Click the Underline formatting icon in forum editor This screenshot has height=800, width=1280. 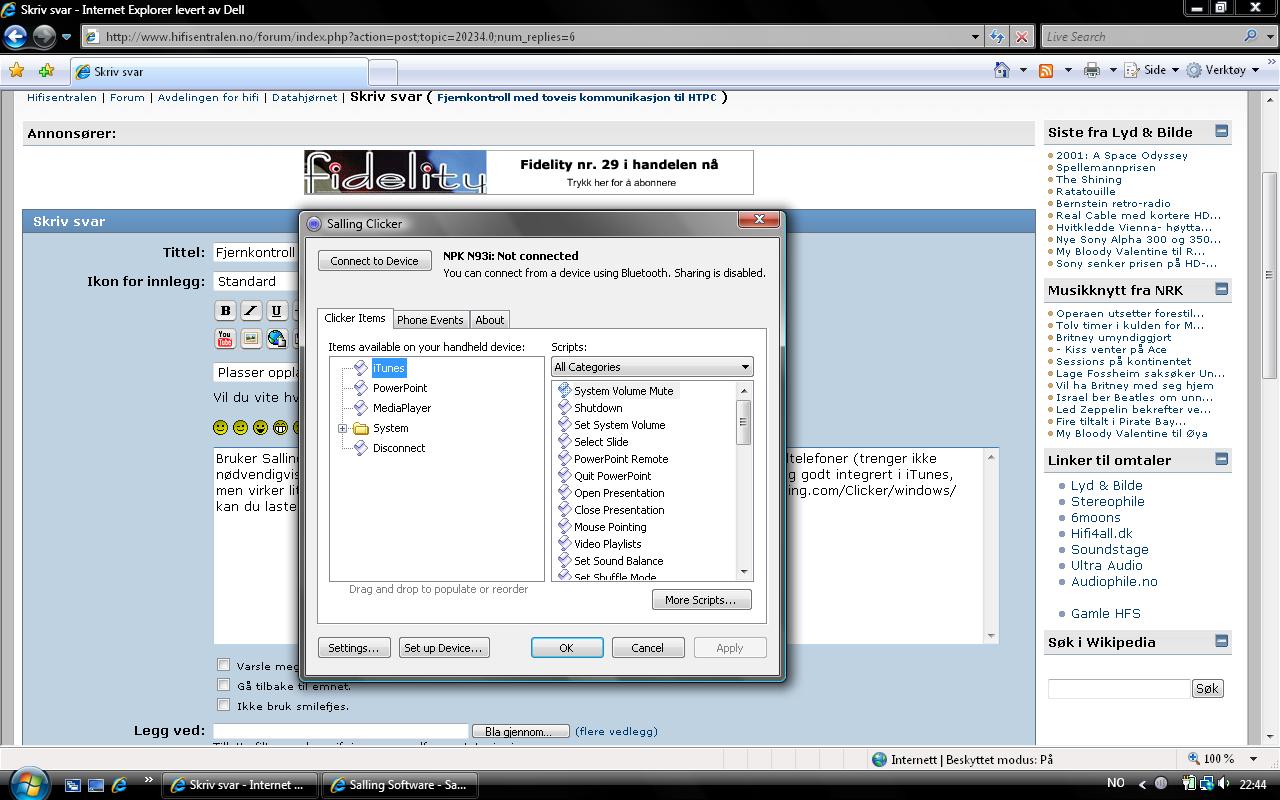[277, 311]
